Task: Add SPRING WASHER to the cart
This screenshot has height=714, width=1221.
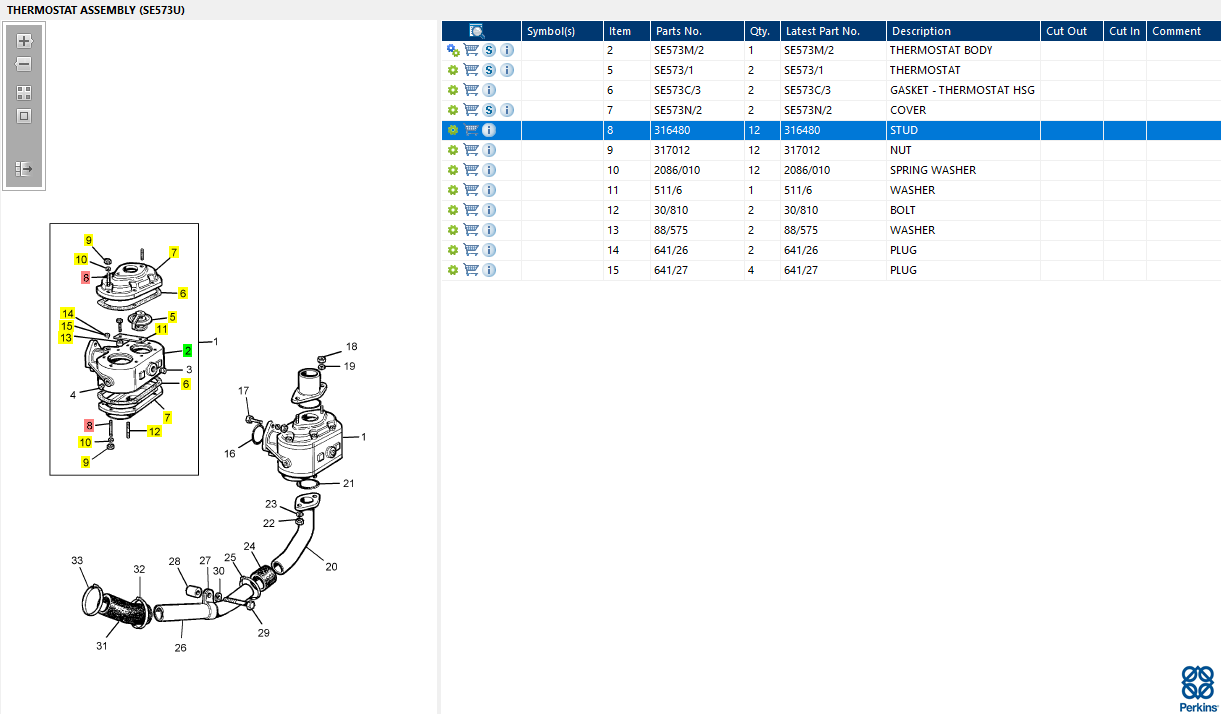Action: (x=471, y=170)
